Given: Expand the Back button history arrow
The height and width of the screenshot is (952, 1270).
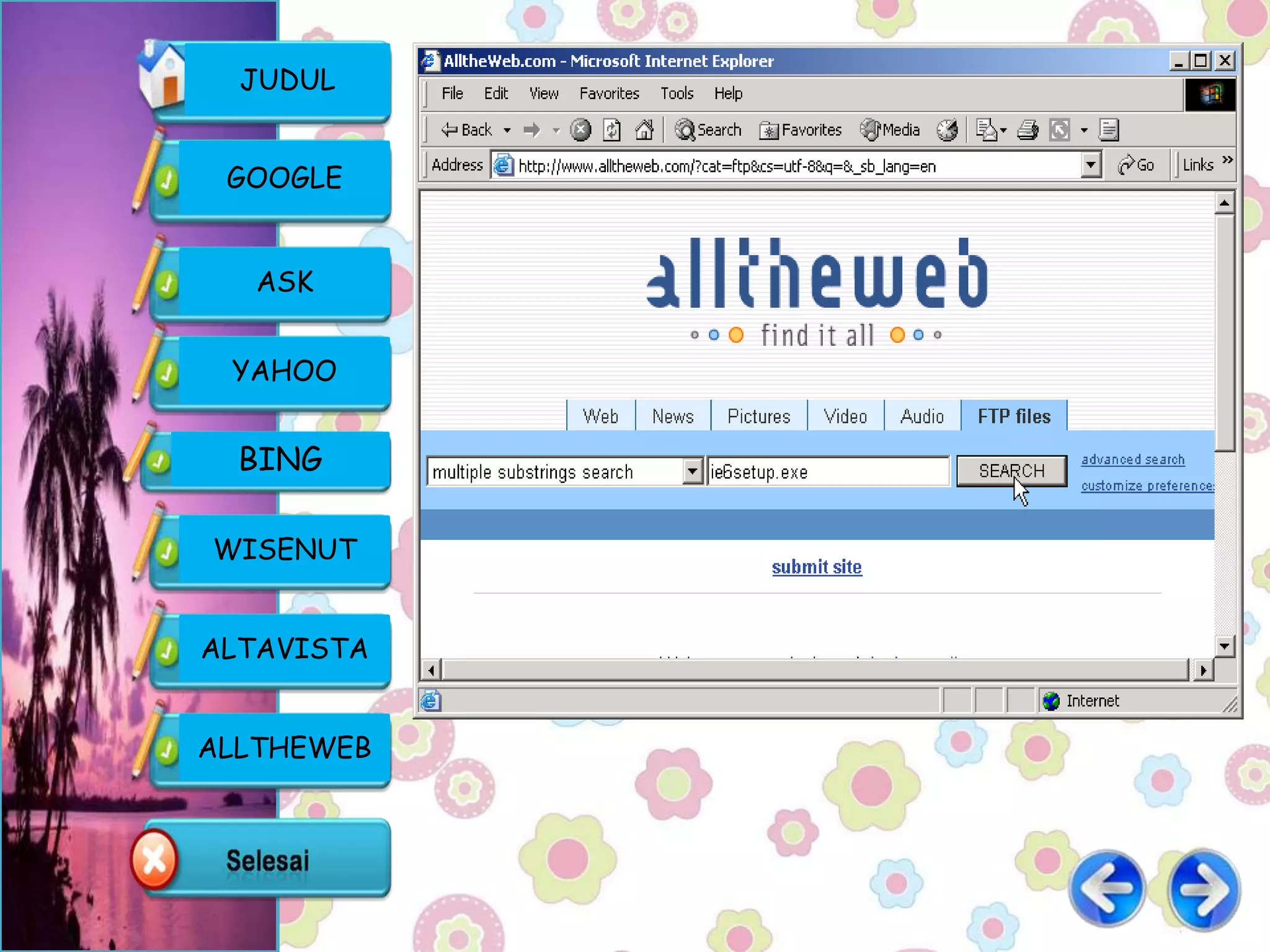Looking at the screenshot, I should tap(507, 130).
